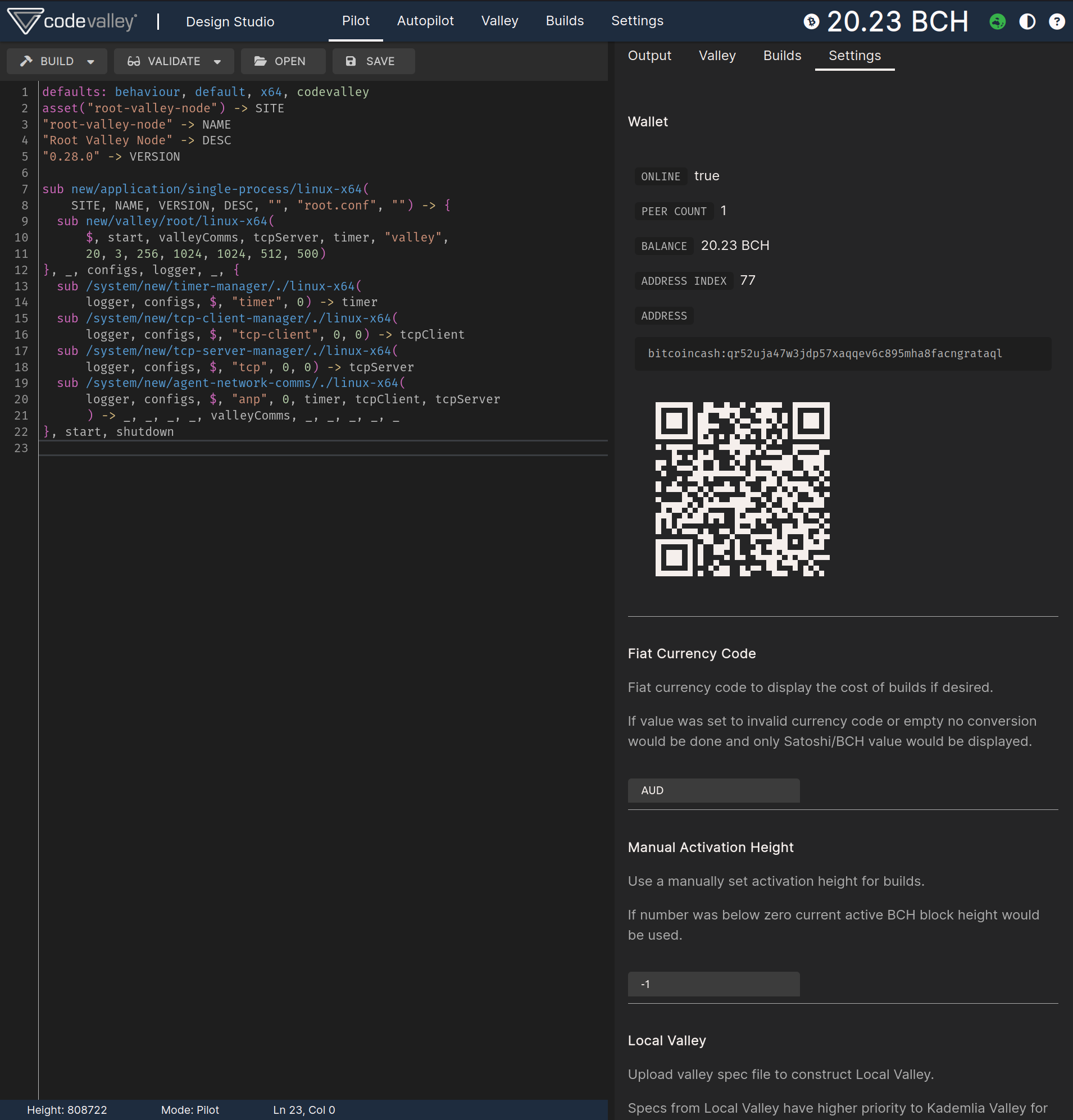
Task: Click the manual activation height input -1
Action: coord(713,984)
